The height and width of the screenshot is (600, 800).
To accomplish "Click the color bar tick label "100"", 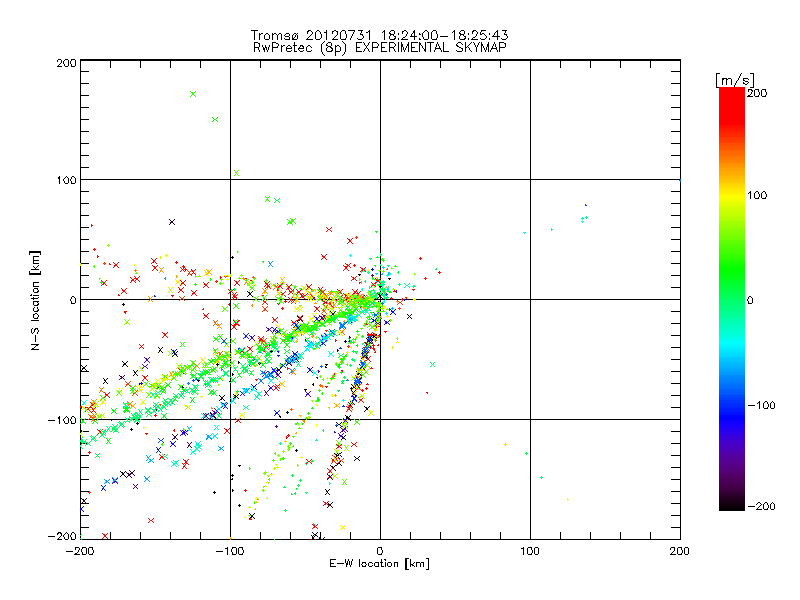I will click(x=757, y=195).
